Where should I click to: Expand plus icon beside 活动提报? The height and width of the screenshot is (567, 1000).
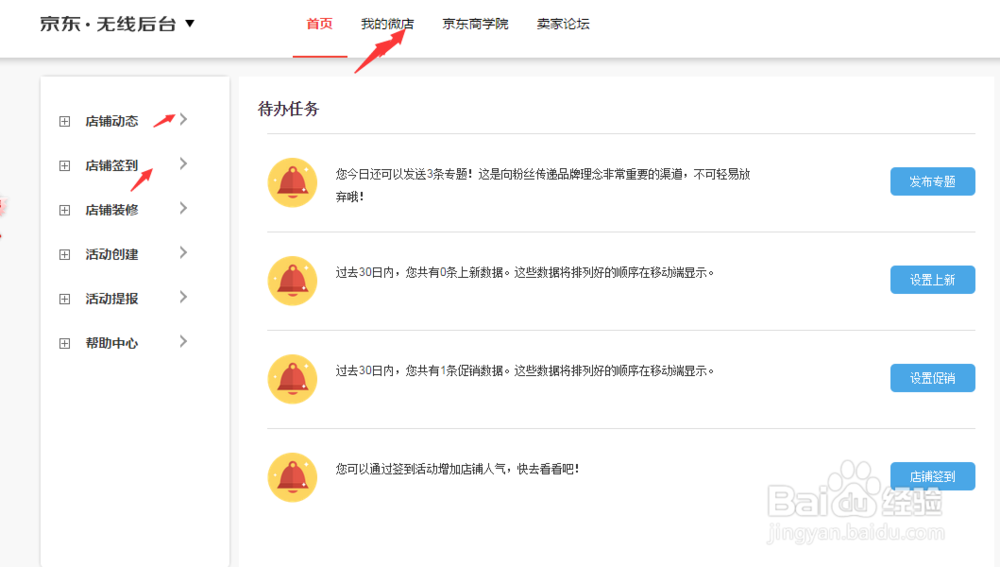pos(64,298)
